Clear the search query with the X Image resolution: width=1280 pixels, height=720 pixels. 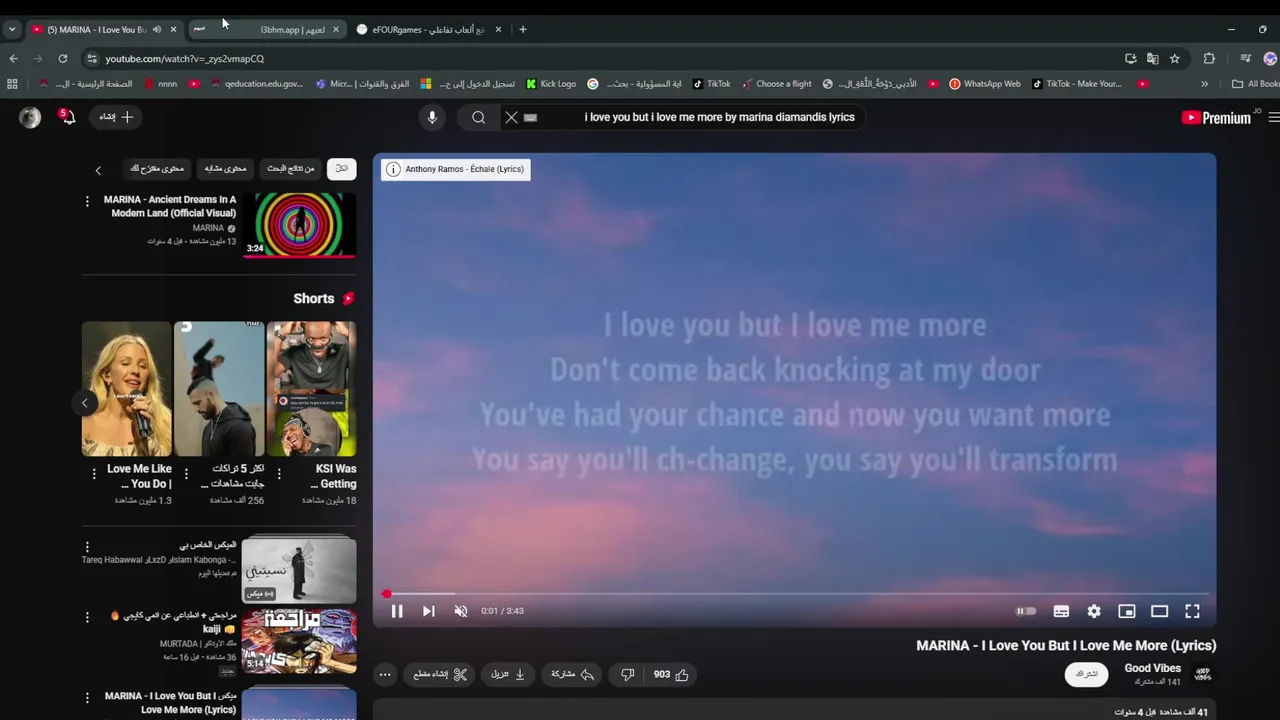pos(511,117)
